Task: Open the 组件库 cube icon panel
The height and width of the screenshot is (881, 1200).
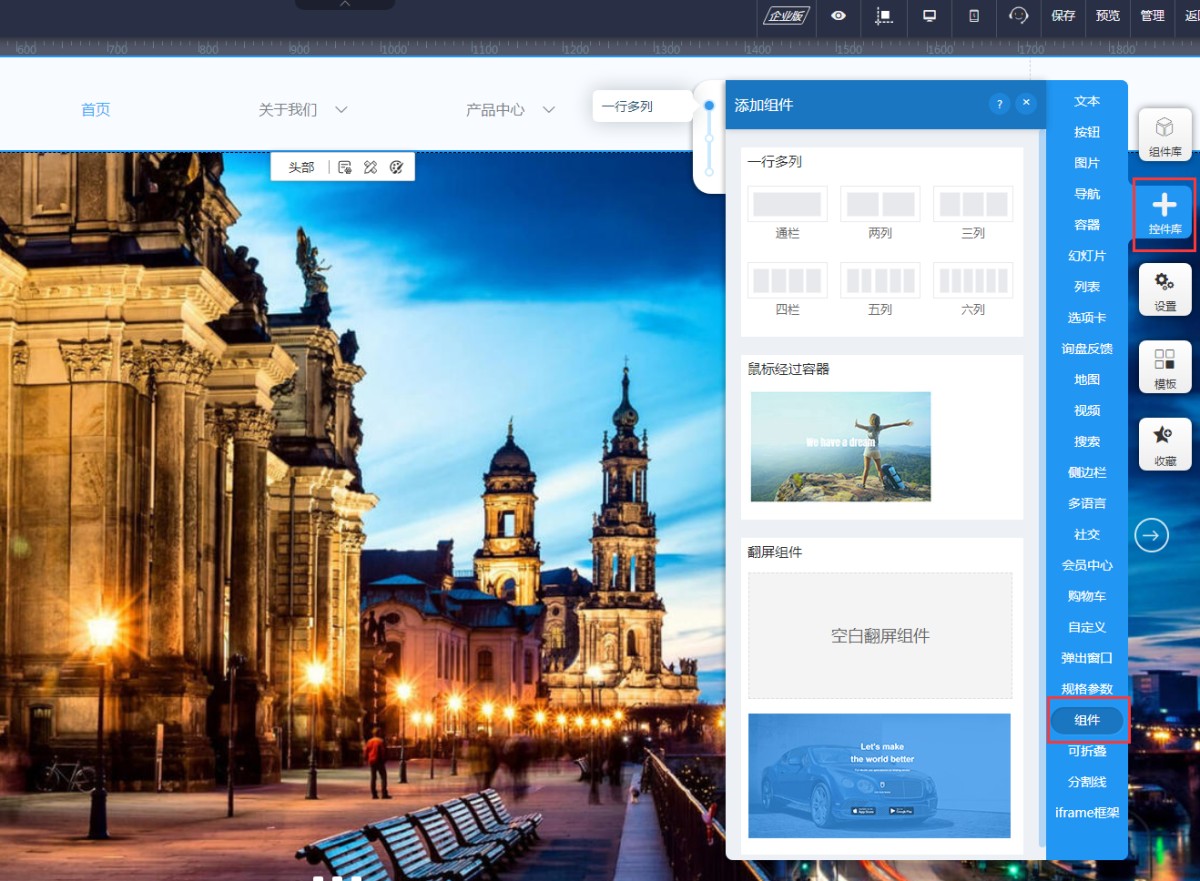Action: pyautogui.click(x=1165, y=135)
